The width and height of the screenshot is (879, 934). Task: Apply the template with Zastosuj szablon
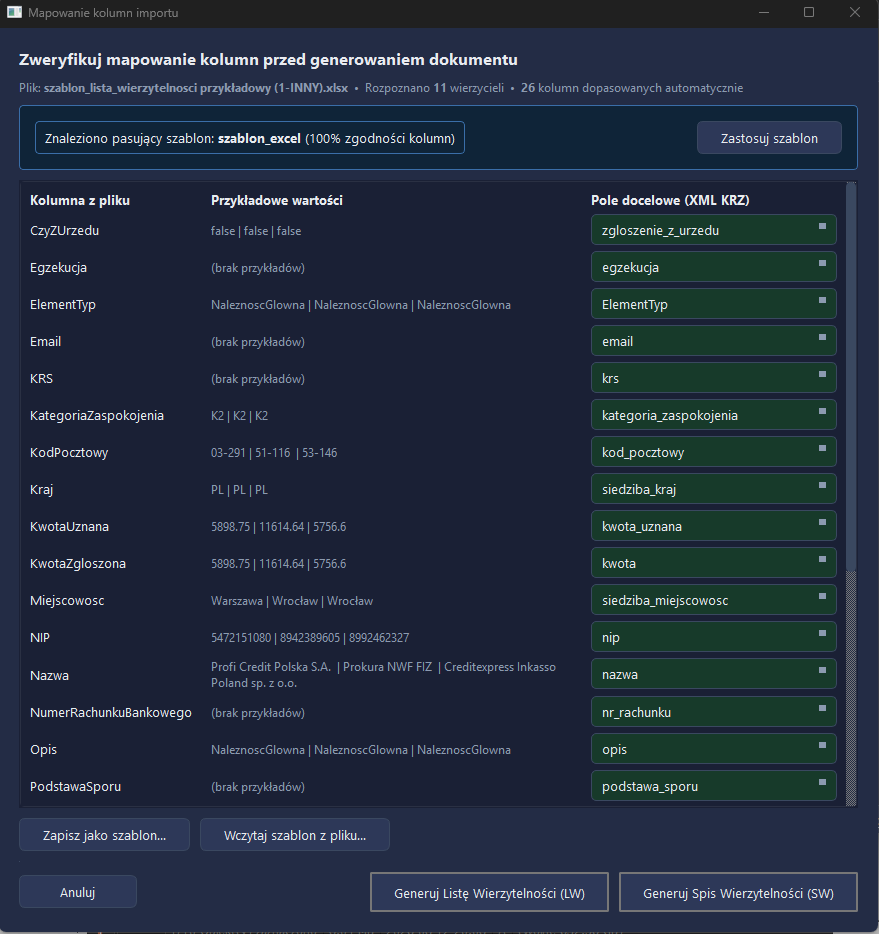[x=769, y=138]
